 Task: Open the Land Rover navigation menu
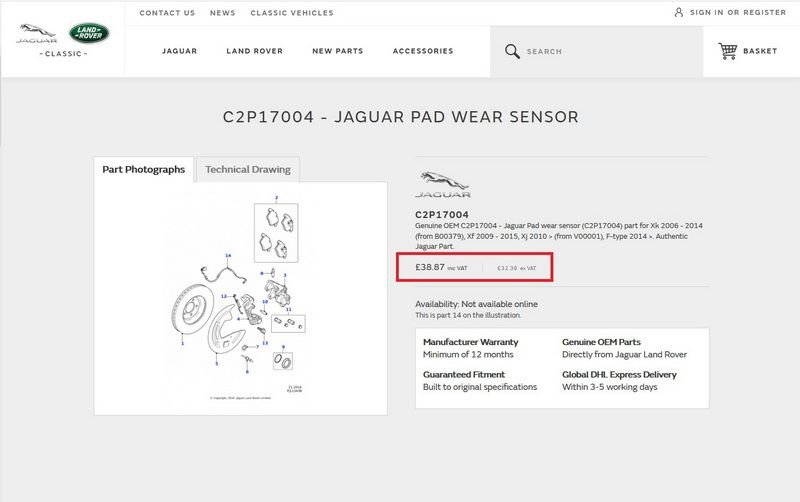pos(254,51)
